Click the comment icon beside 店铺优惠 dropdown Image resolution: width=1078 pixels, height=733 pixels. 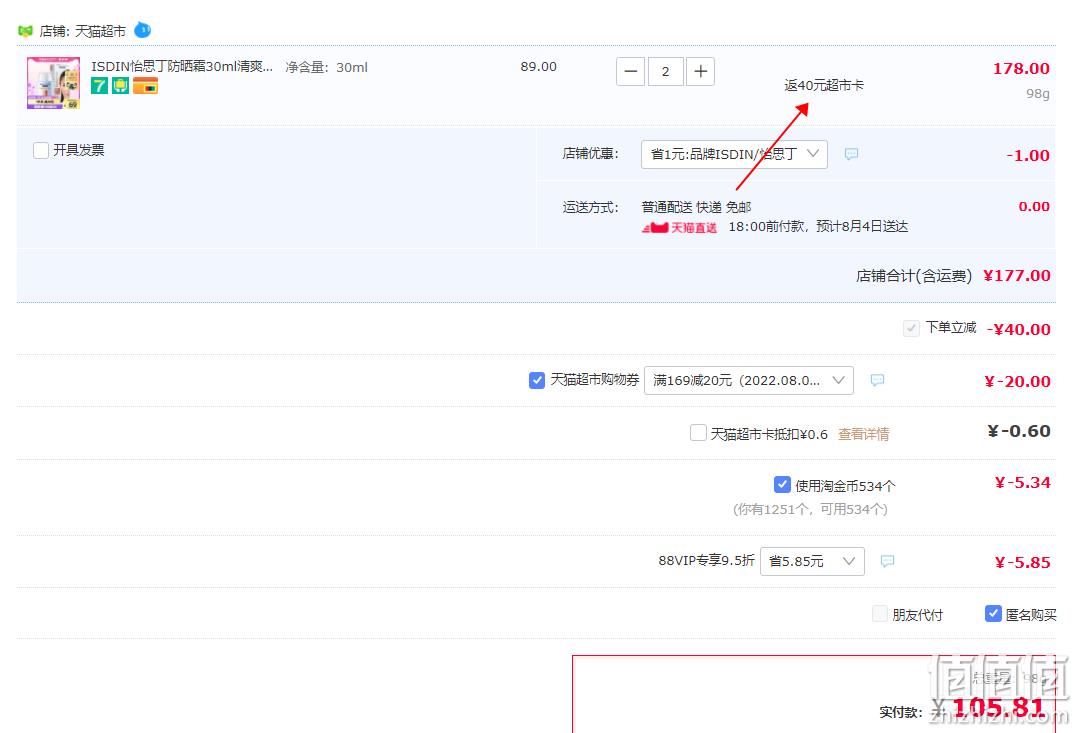pos(851,154)
